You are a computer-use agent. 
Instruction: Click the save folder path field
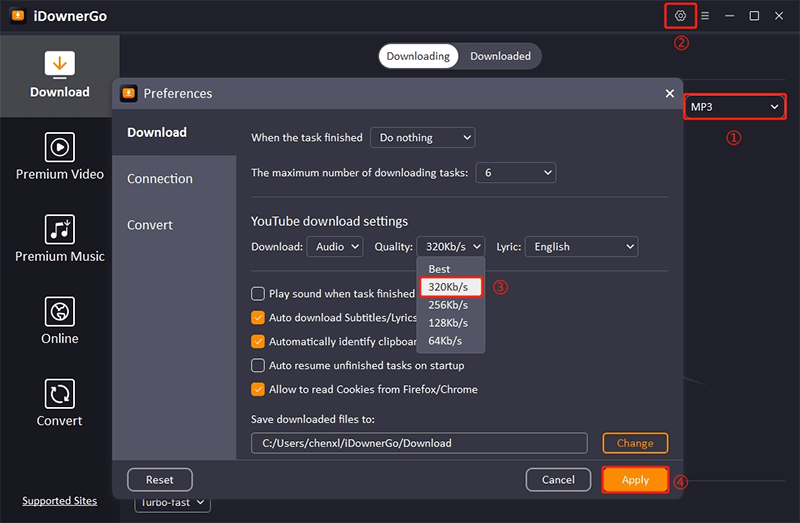[418, 443]
